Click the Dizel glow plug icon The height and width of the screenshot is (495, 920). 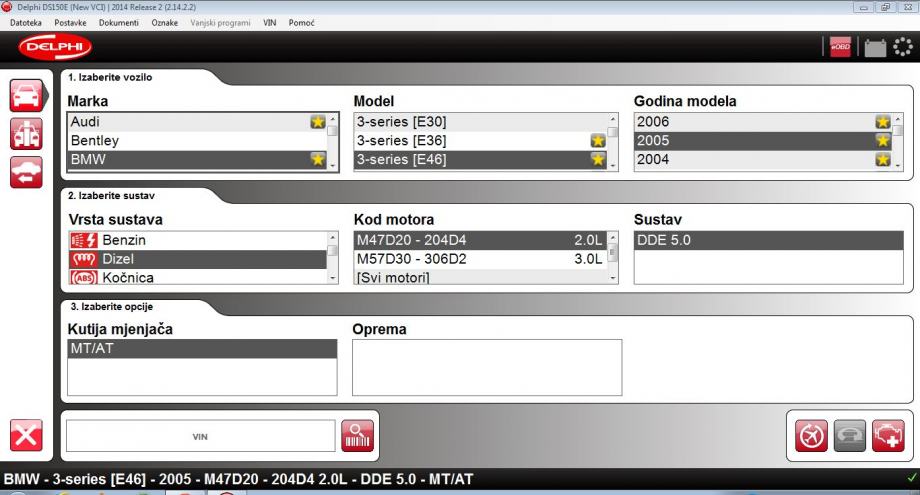coord(83,259)
